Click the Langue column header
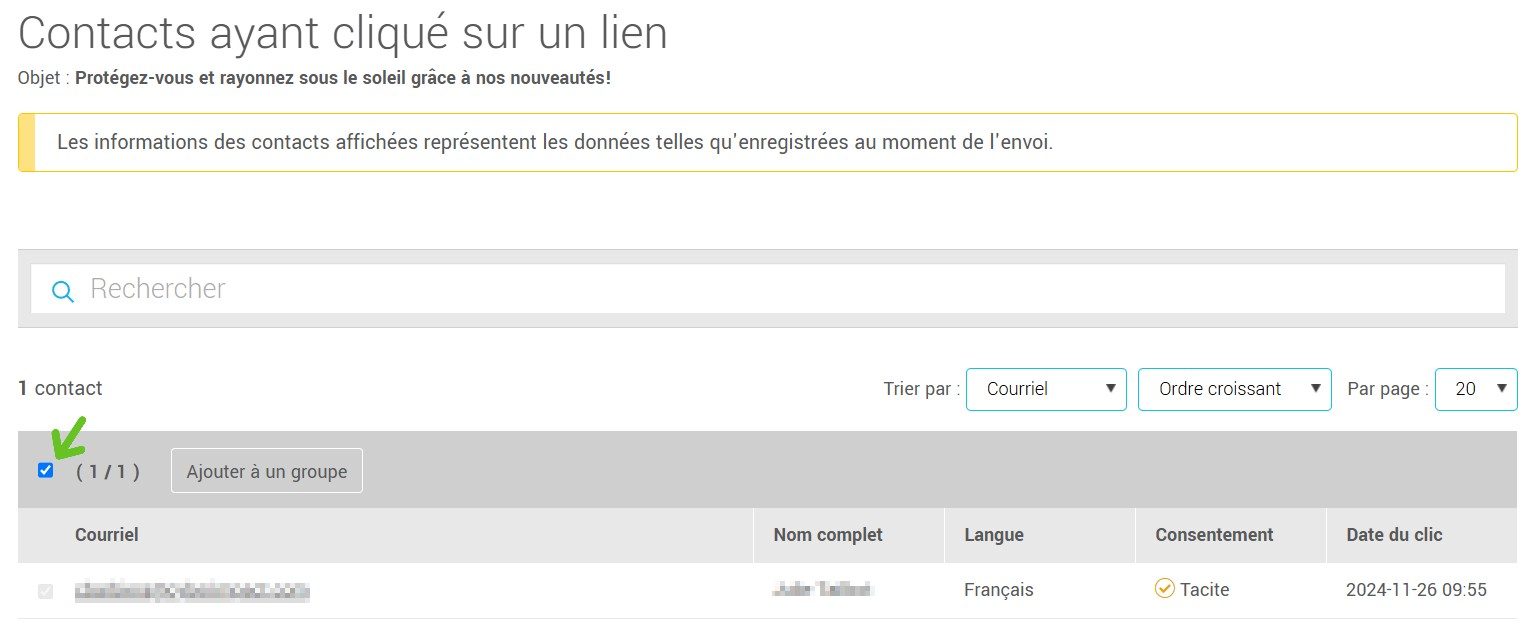The image size is (1528, 631). [x=993, y=535]
